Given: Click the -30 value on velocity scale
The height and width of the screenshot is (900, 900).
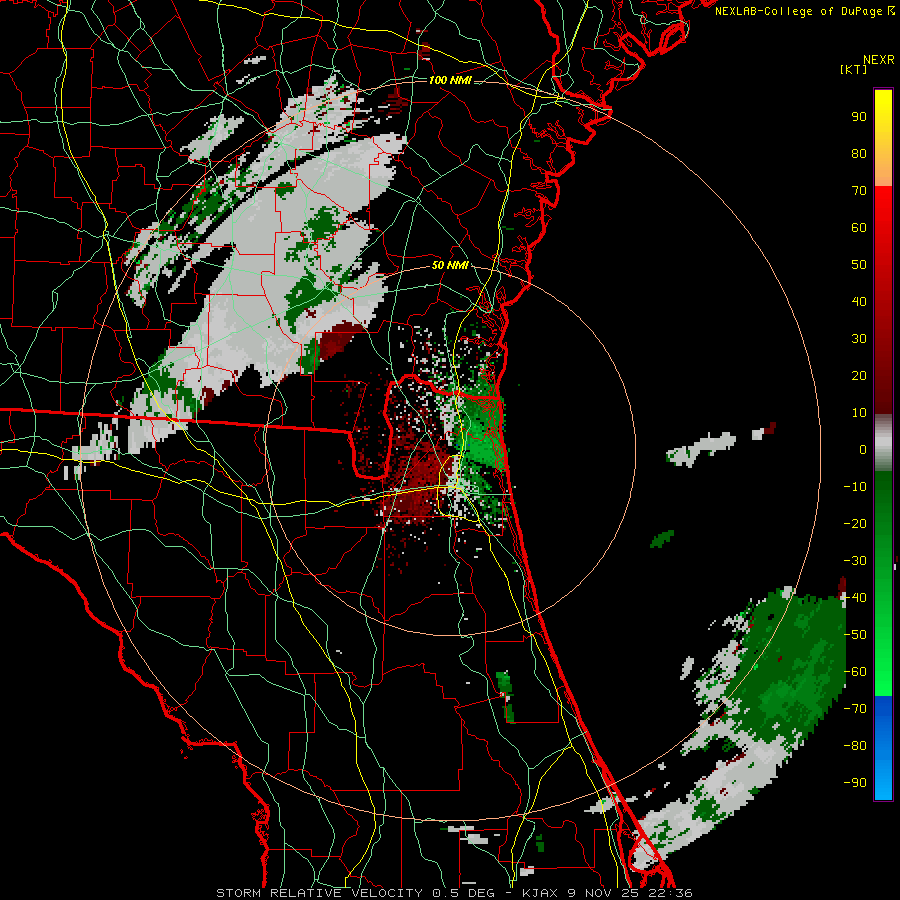Looking at the screenshot, I should [x=855, y=561].
